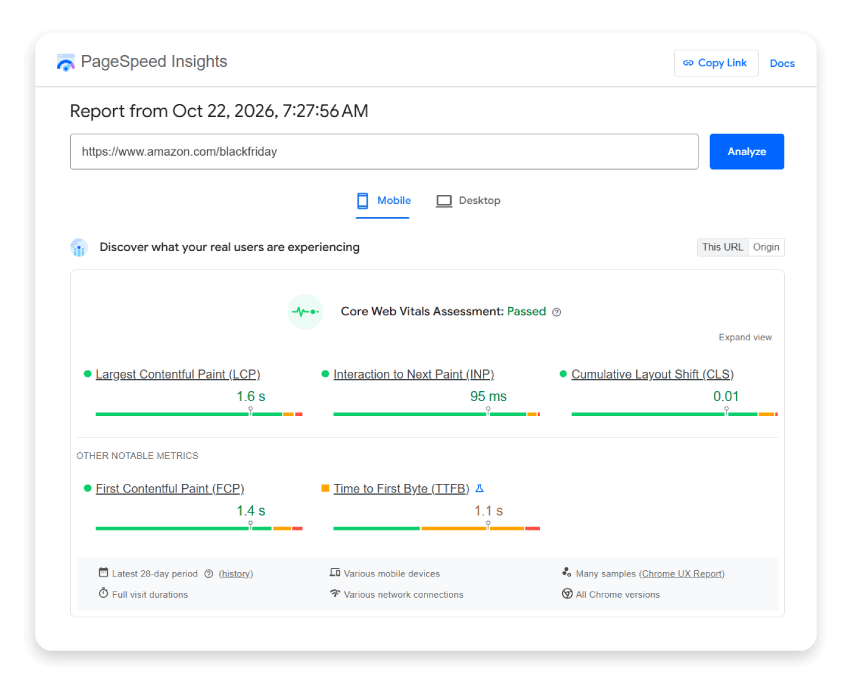Click the Passed assessment status text
The width and height of the screenshot is (852, 690).
pyautogui.click(x=526, y=311)
